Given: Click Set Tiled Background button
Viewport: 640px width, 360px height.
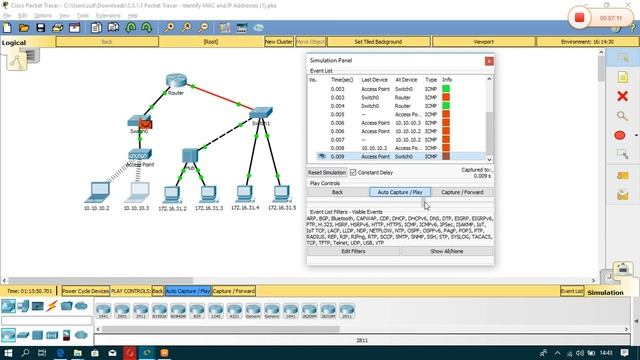Looking at the screenshot, I should coord(378,42).
